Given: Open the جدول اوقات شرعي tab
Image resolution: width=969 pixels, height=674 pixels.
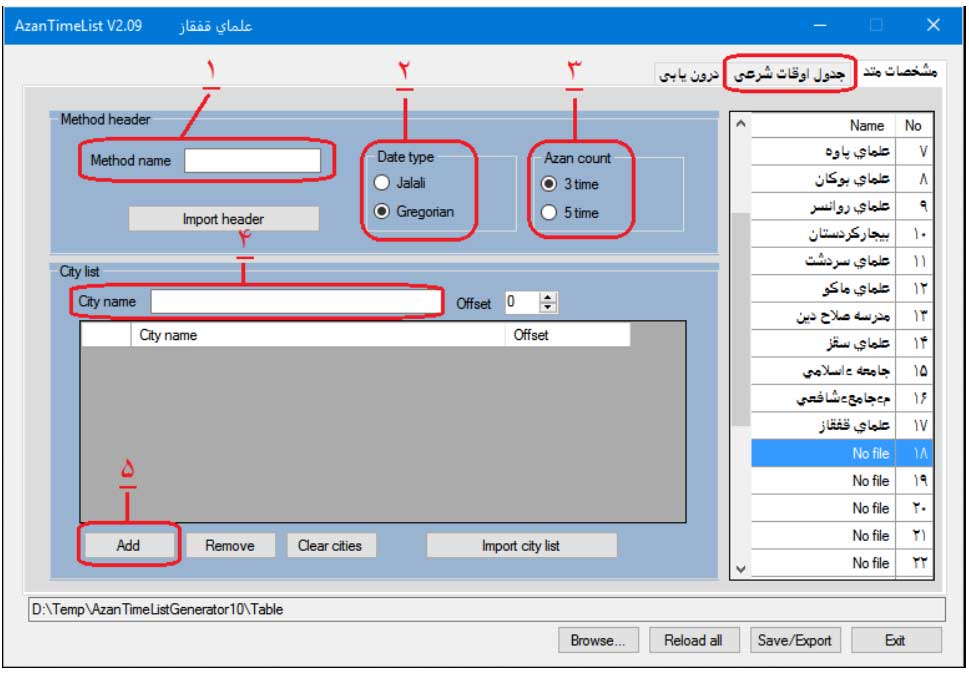Looking at the screenshot, I should (791, 74).
